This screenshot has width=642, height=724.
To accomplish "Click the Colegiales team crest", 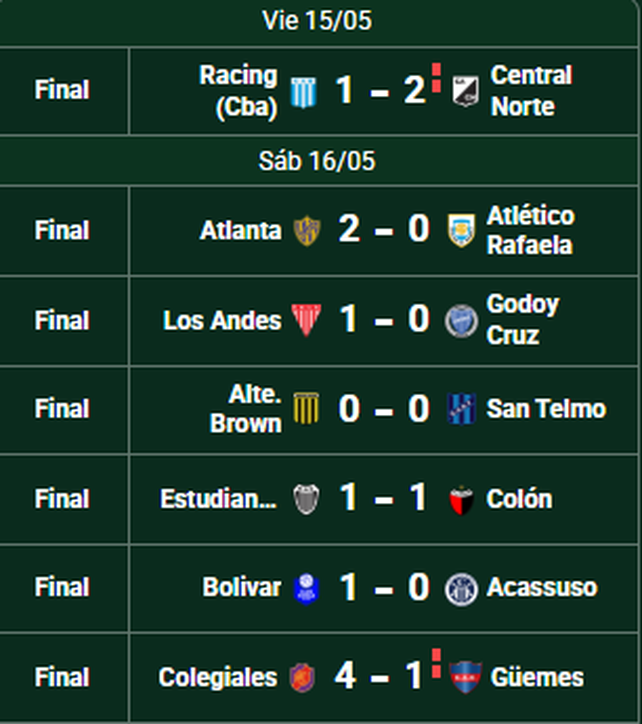I will click(302, 678).
